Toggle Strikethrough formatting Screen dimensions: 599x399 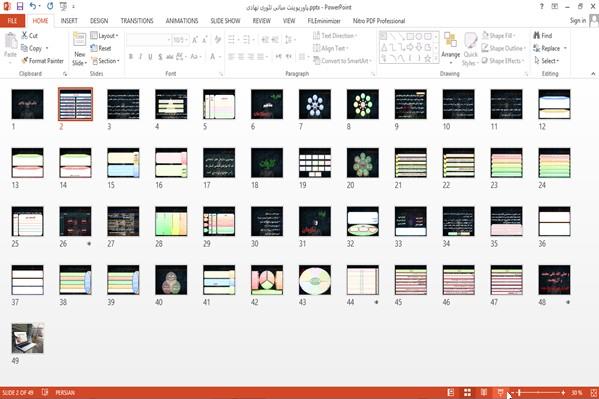tap(170, 57)
